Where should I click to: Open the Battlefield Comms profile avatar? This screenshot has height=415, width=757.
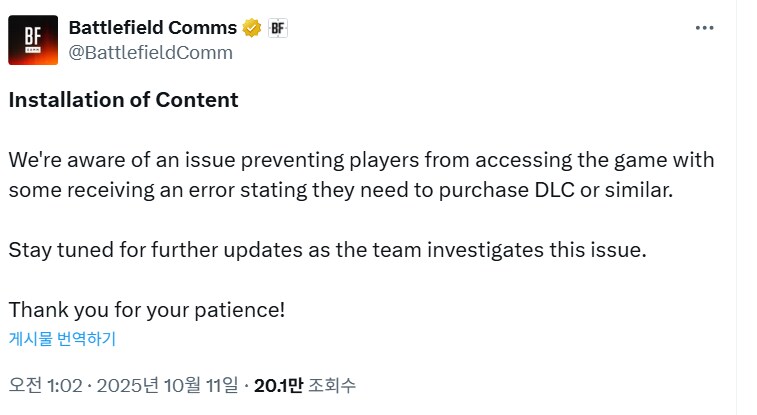click(x=33, y=40)
